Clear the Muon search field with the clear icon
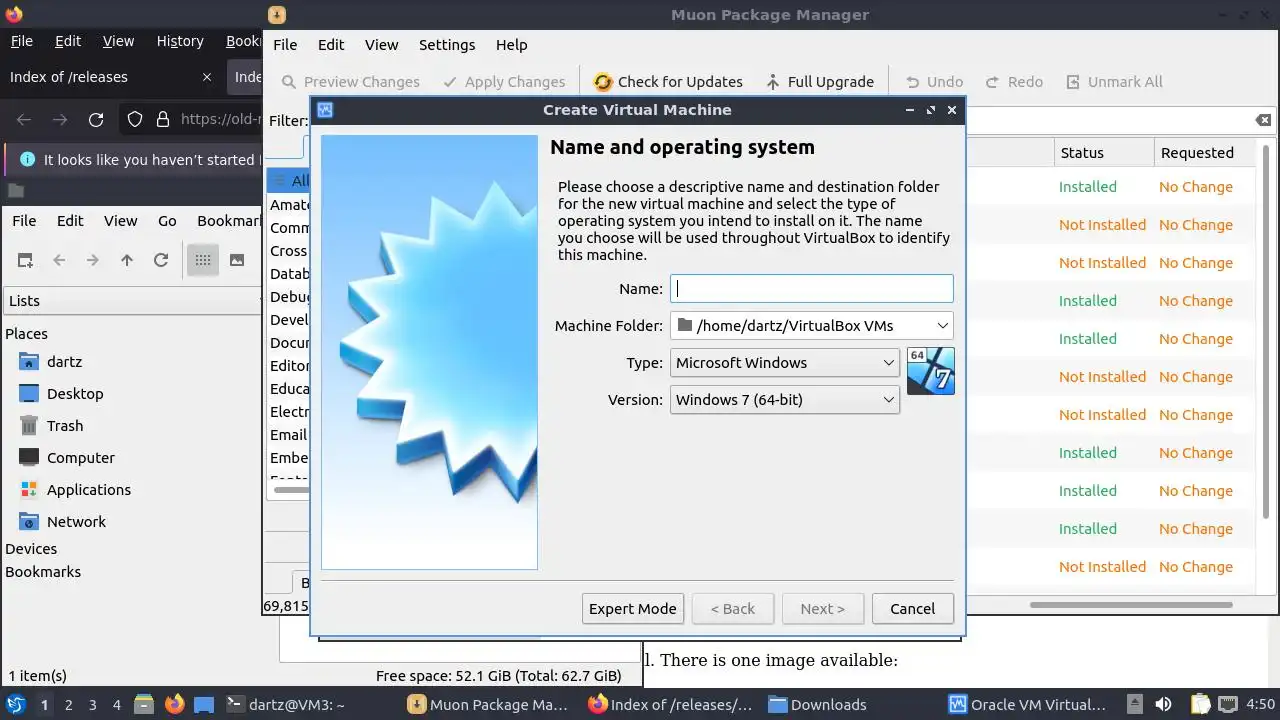 point(1264,120)
